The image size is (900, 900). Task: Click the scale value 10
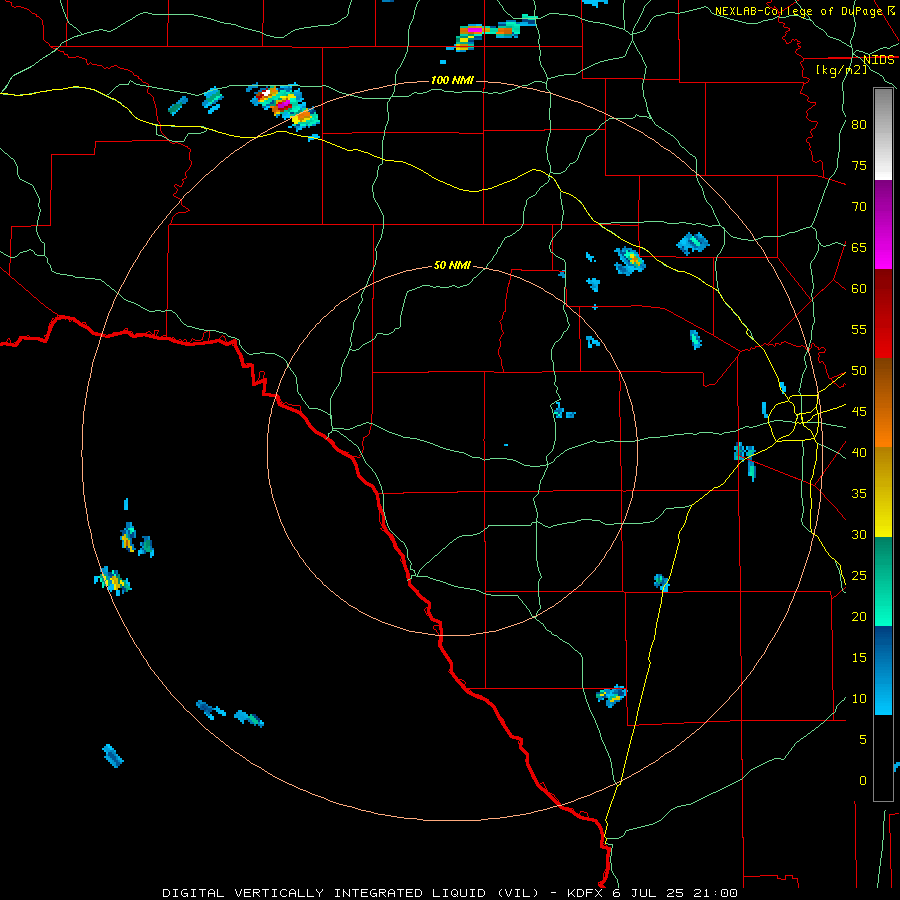point(859,699)
